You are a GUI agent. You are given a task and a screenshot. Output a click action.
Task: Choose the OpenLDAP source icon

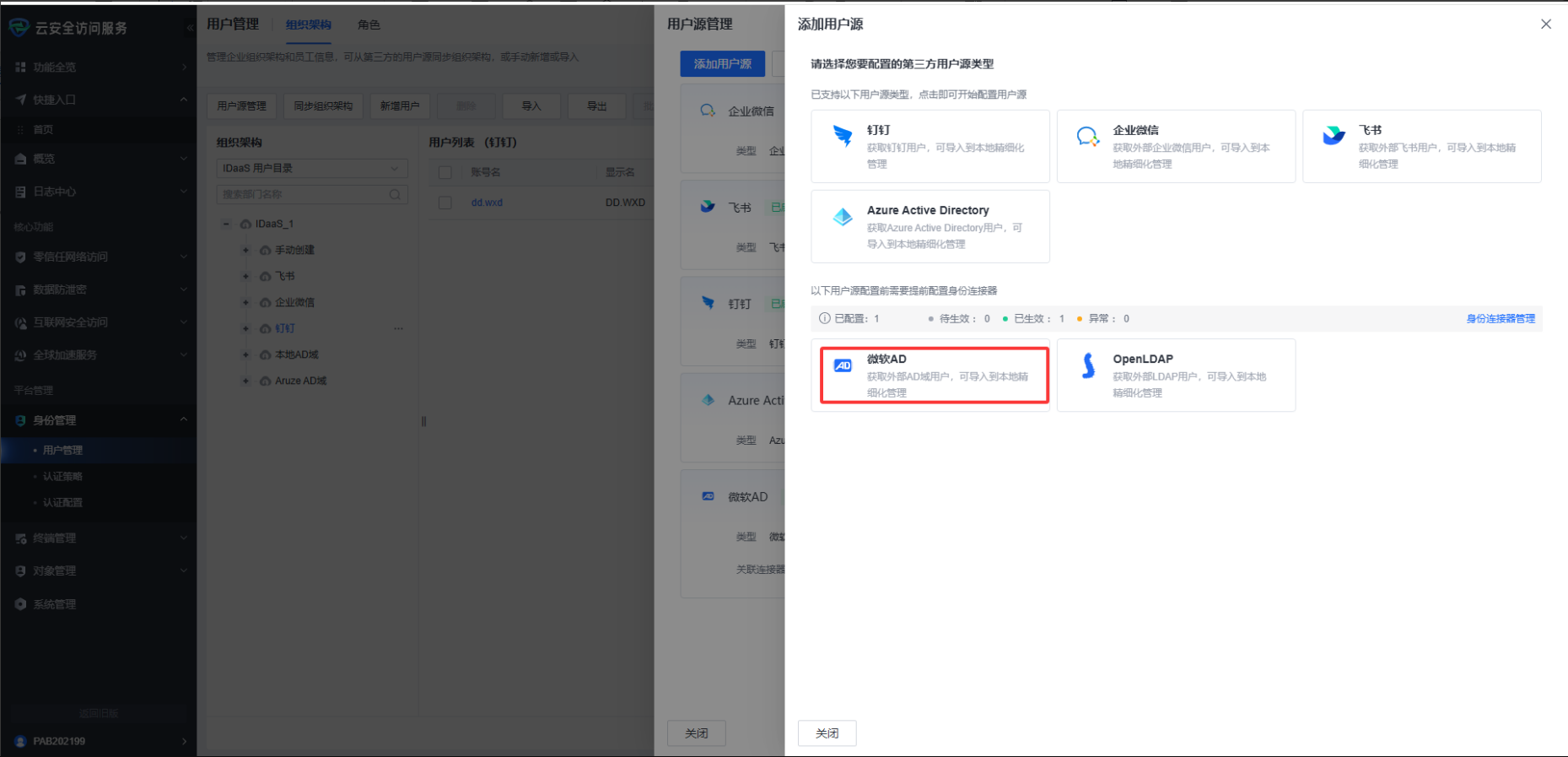coord(1088,365)
